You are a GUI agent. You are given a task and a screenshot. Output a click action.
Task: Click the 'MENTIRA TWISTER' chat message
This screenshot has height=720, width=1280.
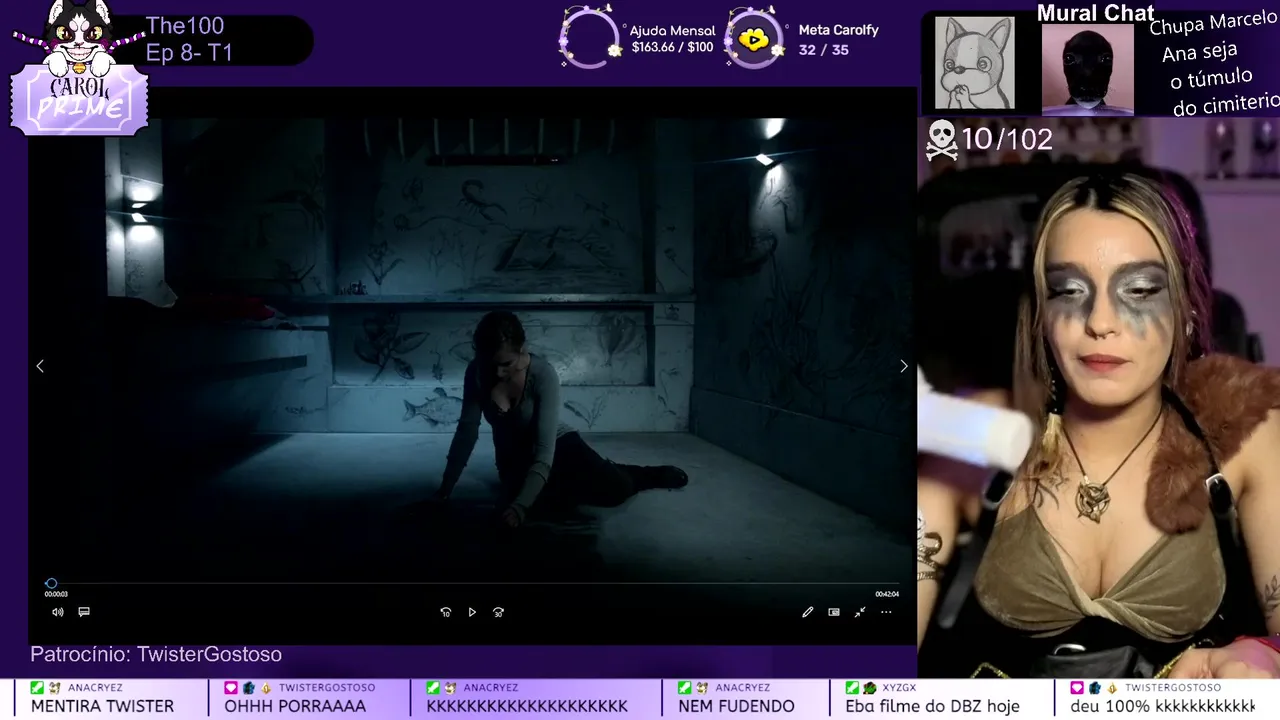click(x=102, y=706)
